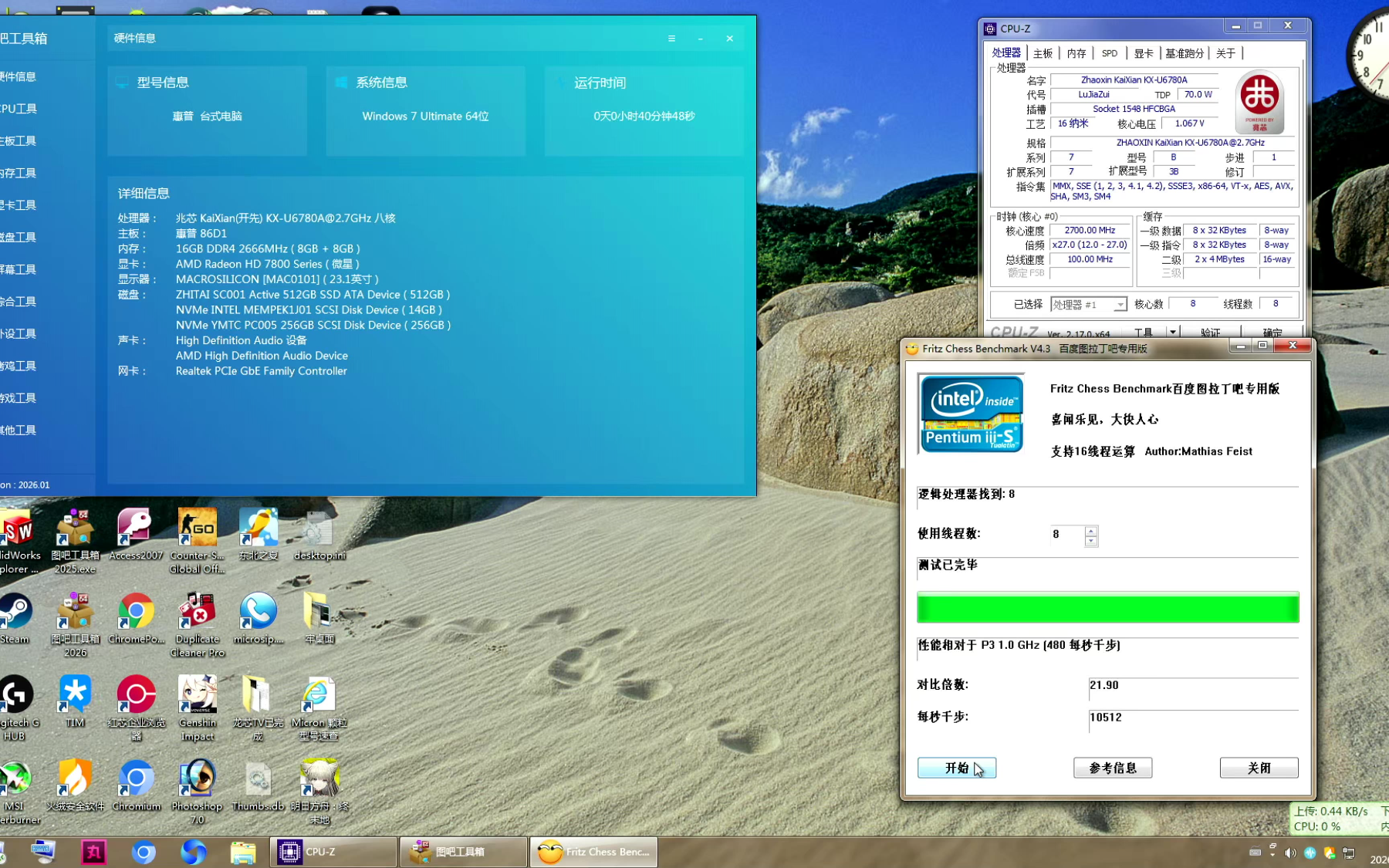Open Steam from the desktop
The height and width of the screenshot is (868, 1389).
tap(15, 614)
